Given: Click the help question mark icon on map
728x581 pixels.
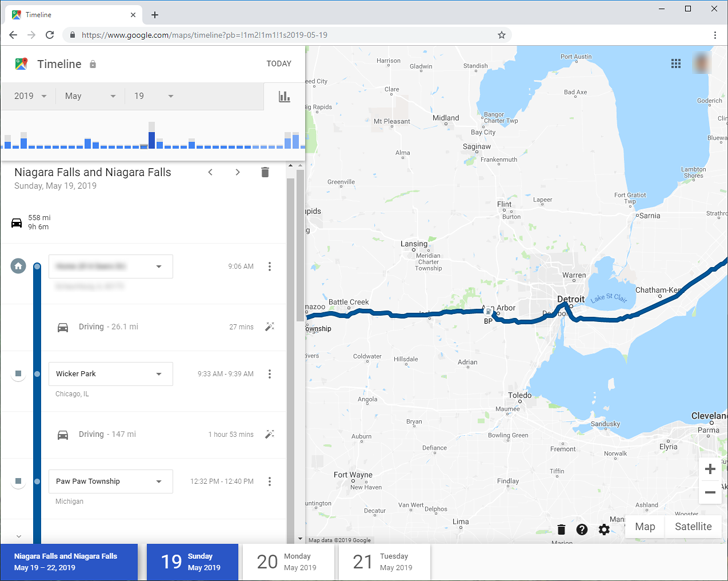Looking at the screenshot, I should 582,529.
